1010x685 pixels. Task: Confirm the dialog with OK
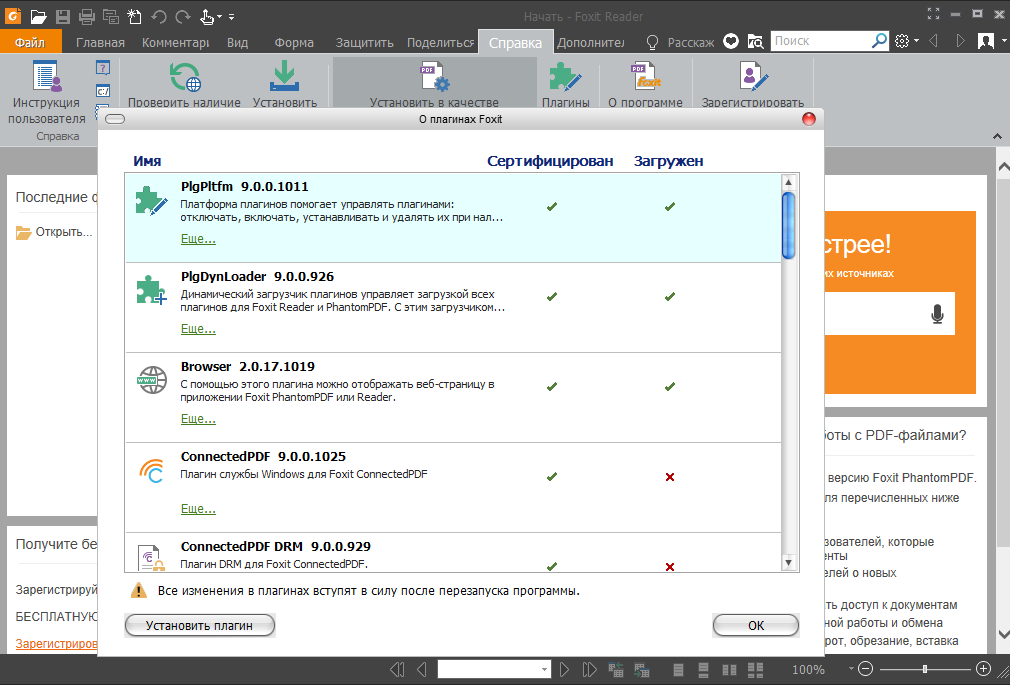click(x=756, y=625)
